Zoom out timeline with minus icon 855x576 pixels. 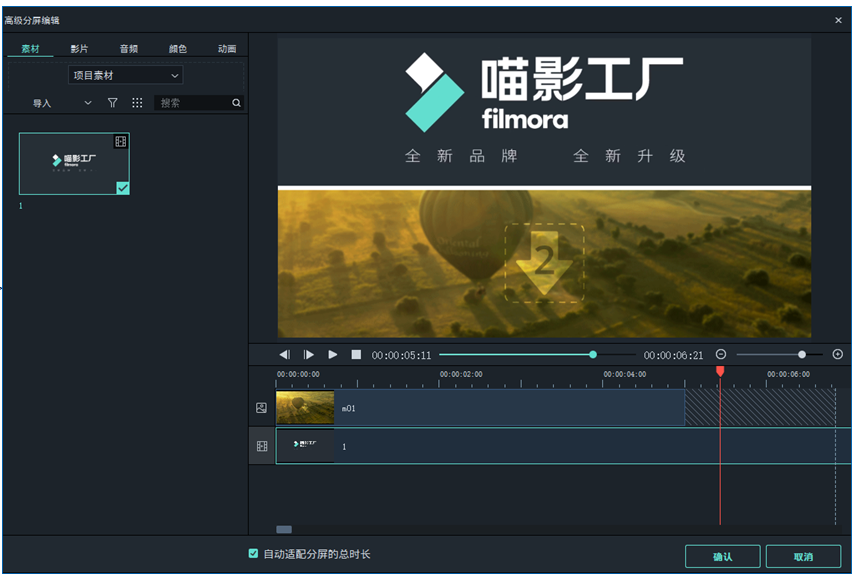tap(721, 355)
